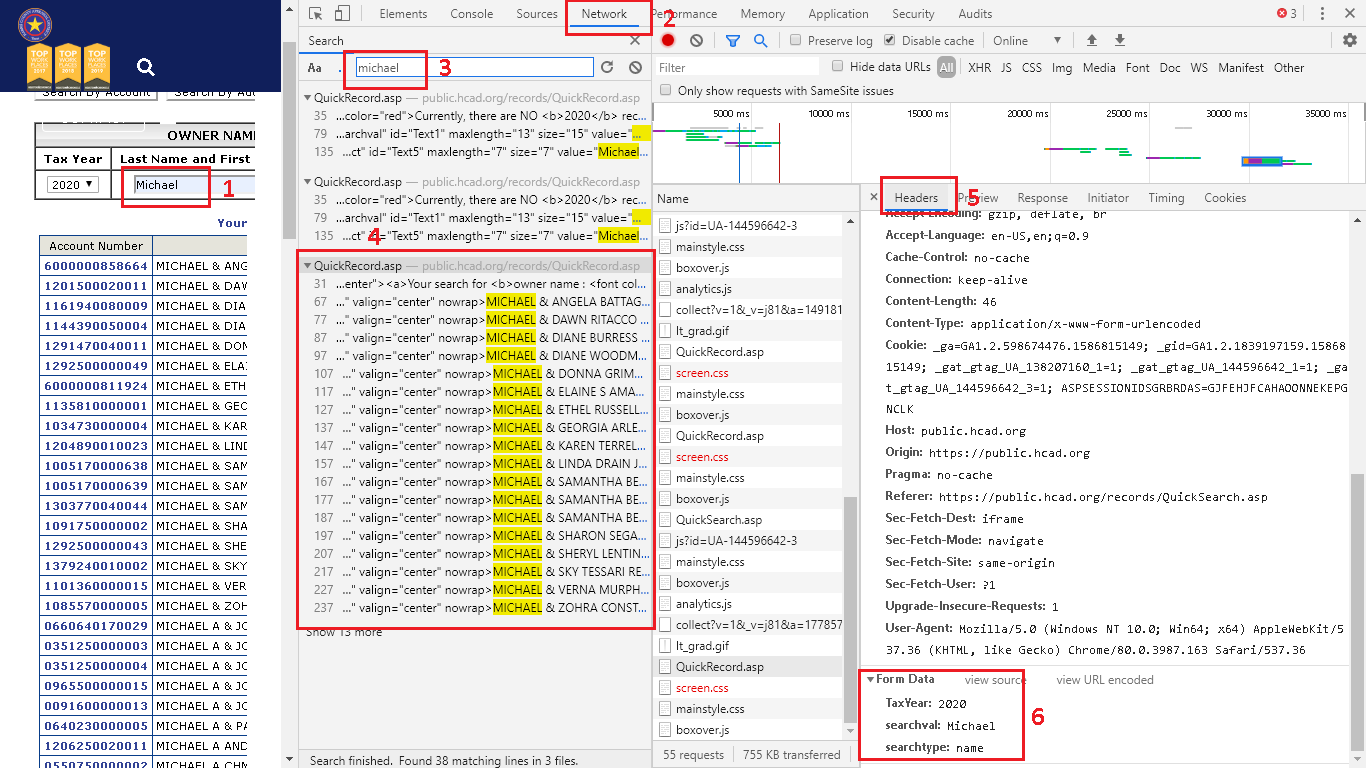The height and width of the screenshot is (768, 1366).
Task: Open account number 6000000858664 link
Action: pyautogui.click(x=95, y=266)
